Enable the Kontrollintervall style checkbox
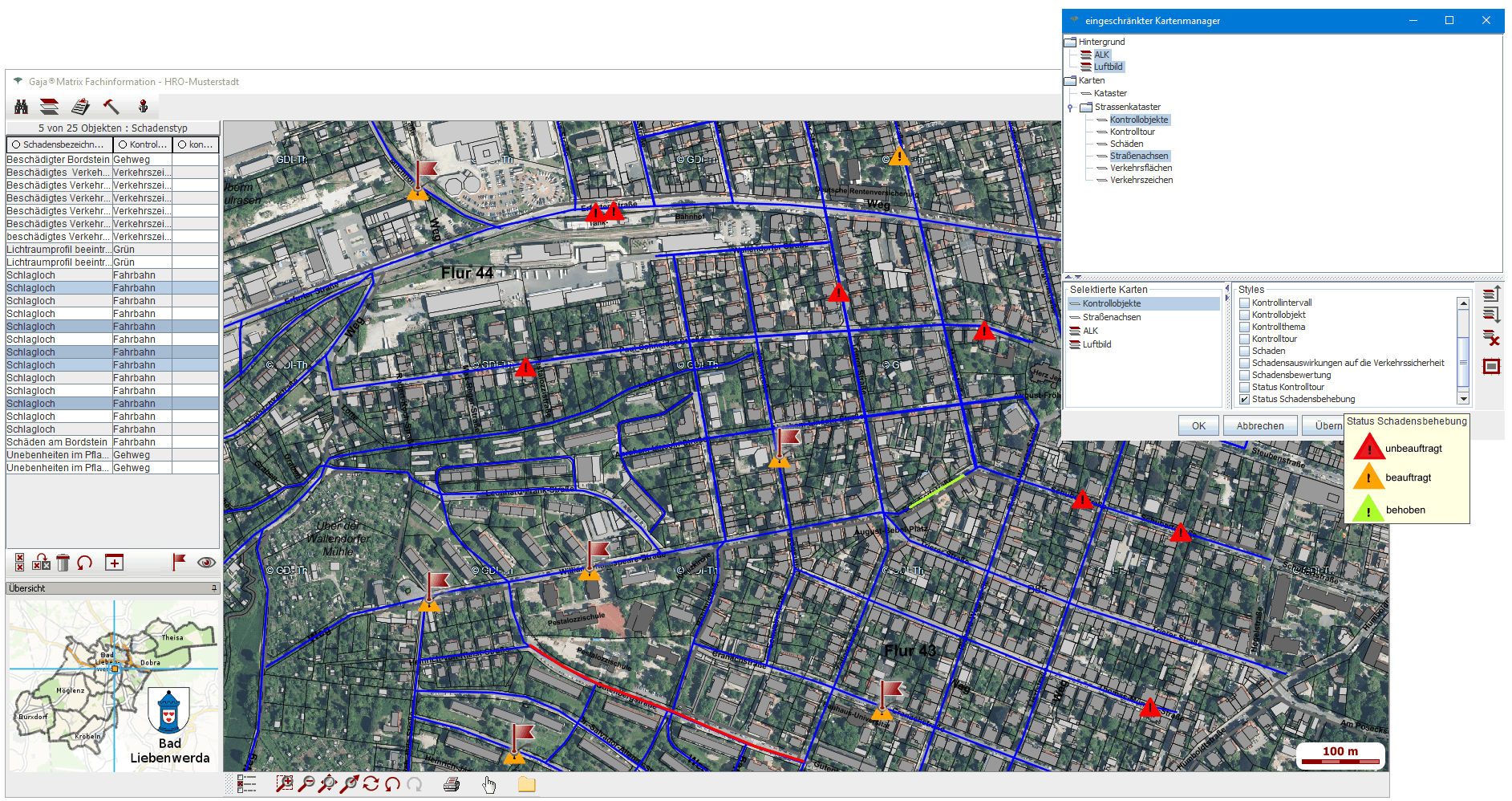 pyautogui.click(x=1244, y=303)
